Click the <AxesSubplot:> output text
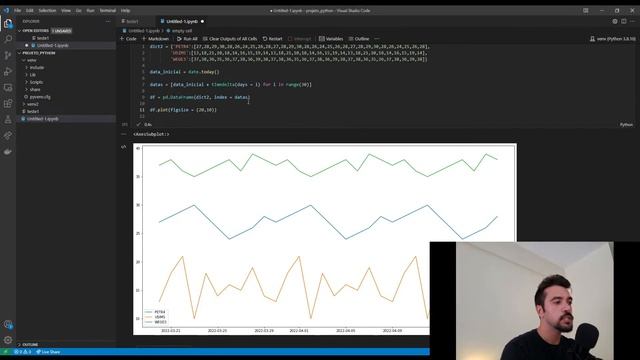The width and height of the screenshot is (640, 360). 151,134
